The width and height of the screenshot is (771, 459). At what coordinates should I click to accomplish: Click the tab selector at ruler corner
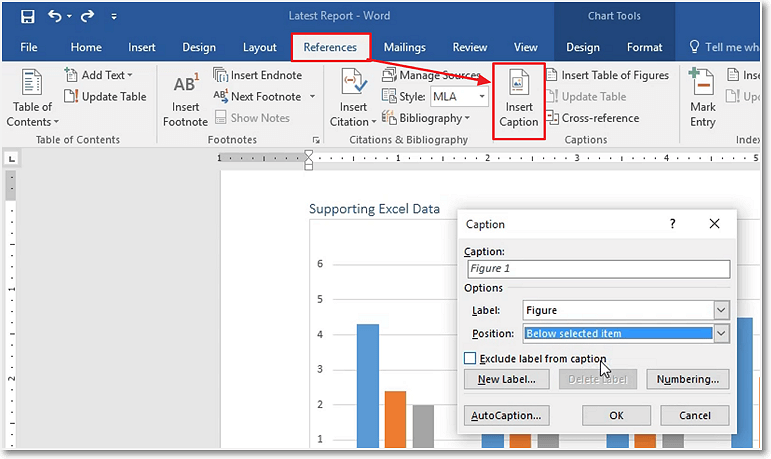pyautogui.click(x=12, y=158)
